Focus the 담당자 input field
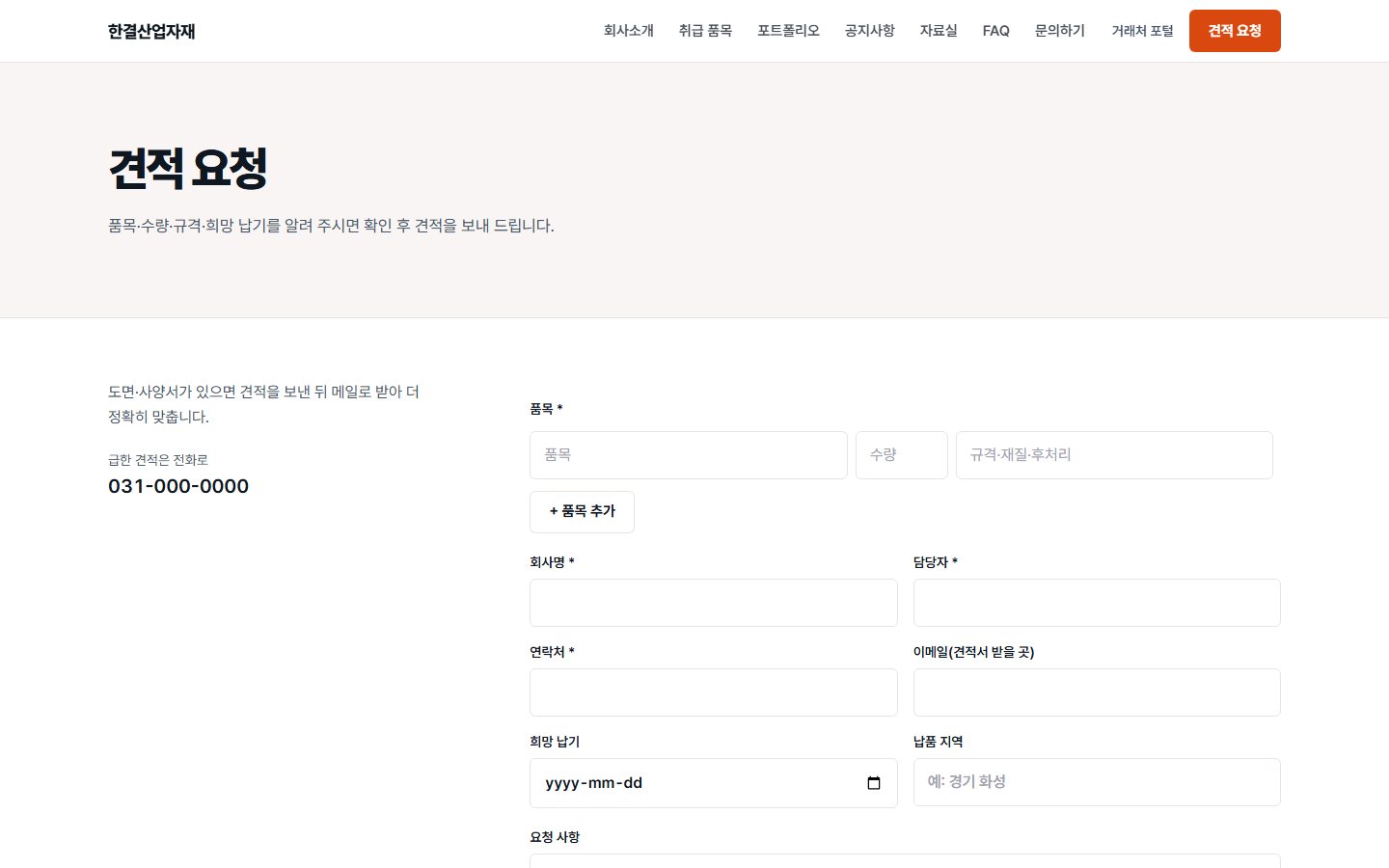This screenshot has width=1389, height=868. (1097, 603)
